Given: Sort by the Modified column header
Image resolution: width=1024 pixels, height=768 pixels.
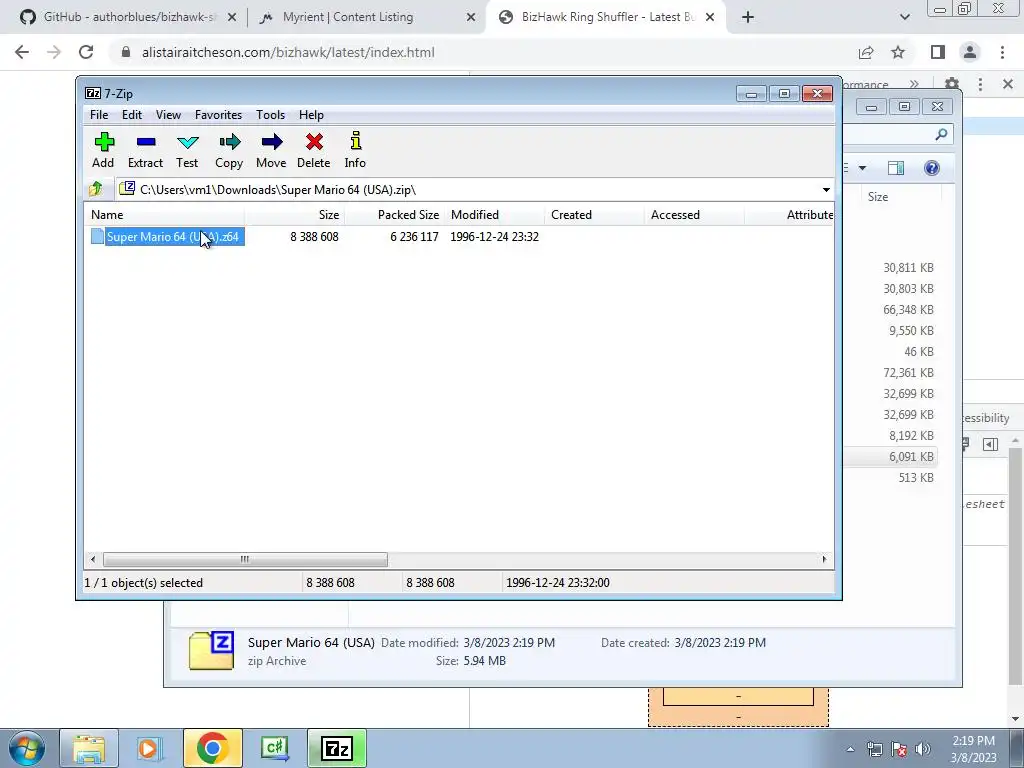Looking at the screenshot, I should [494, 215].
